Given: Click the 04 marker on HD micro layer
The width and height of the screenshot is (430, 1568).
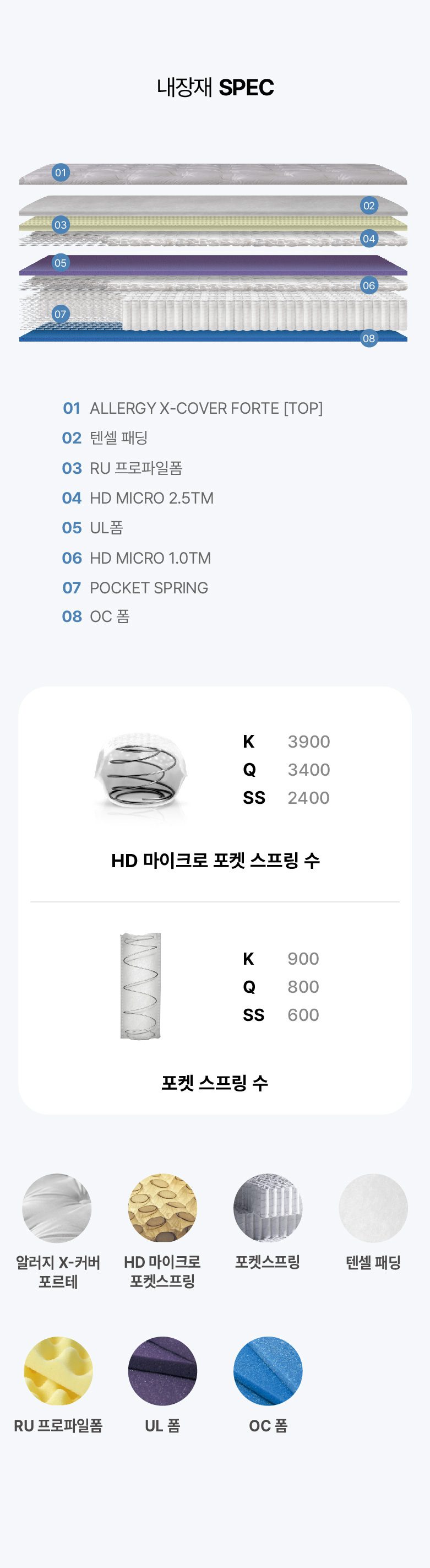Looking at the screenshot, I should (x=368, y=239).
